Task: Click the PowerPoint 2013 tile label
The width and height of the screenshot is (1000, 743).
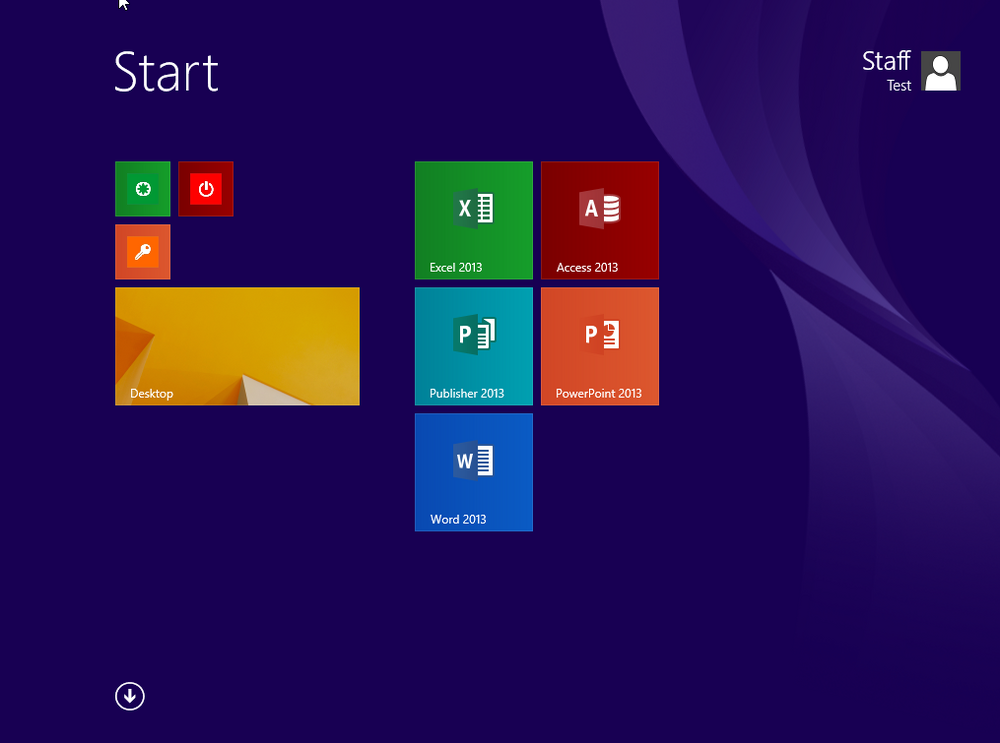Action: (x=599, y=394)
